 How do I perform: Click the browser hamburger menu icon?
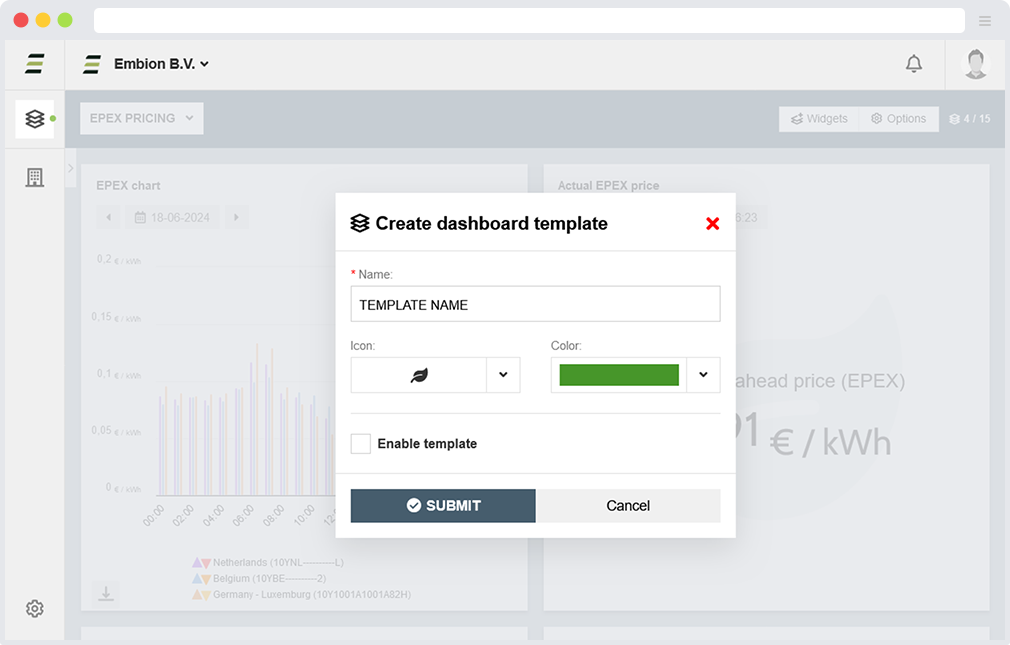pos(985,20)
